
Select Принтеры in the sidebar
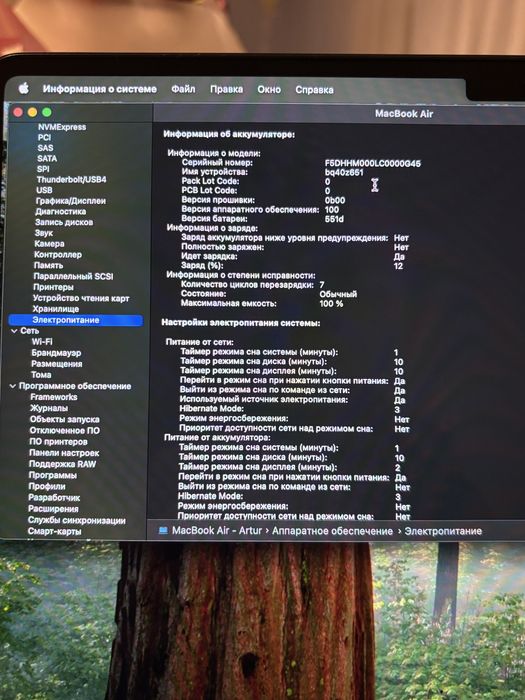(x=53, y=287)
